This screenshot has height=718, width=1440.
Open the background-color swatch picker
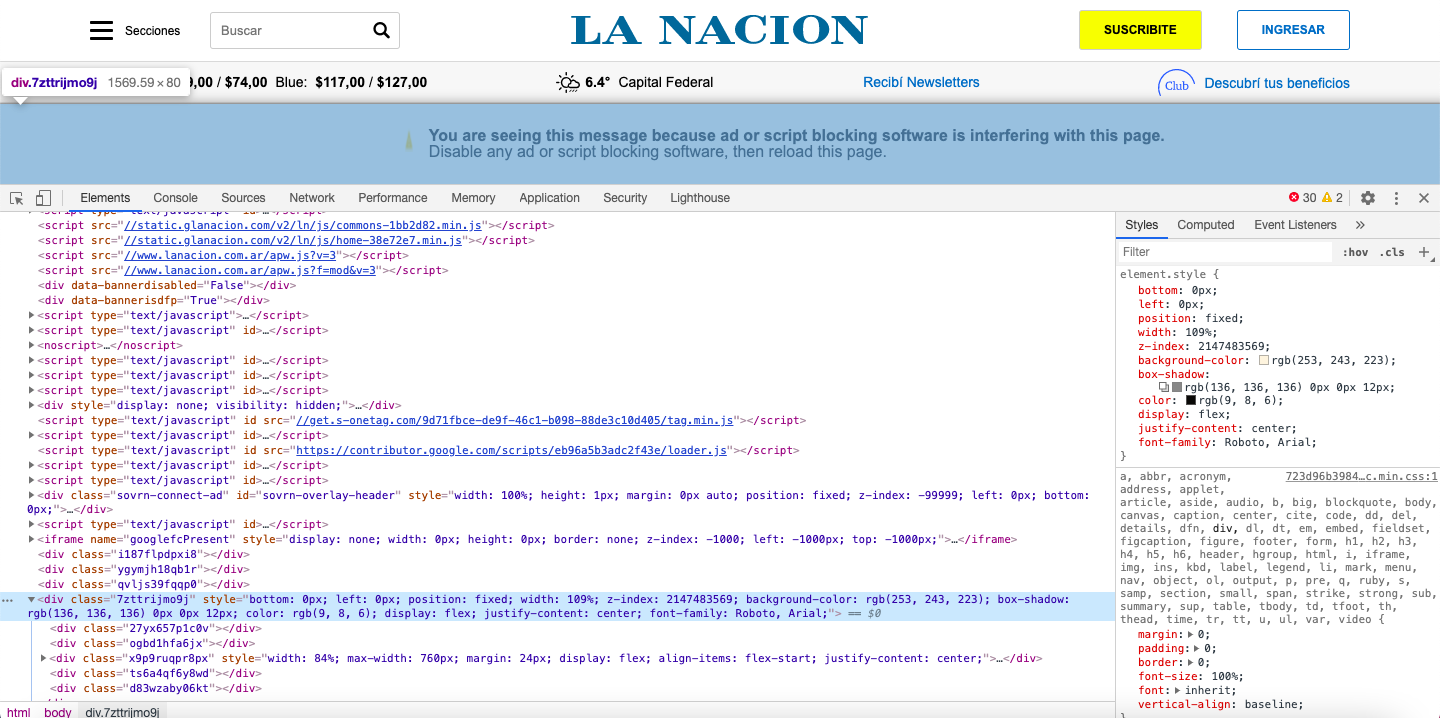pyautogui.click(x=1264, y=360)
